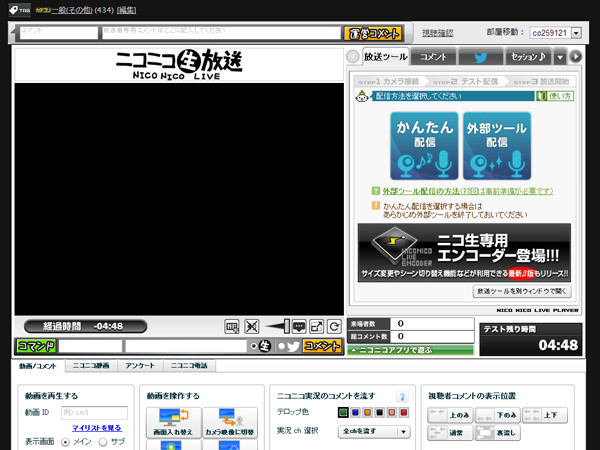The width and height of the screenshot is (600, 450).
Task: Click the TAG icon at top left
Action: click(20, 10)
